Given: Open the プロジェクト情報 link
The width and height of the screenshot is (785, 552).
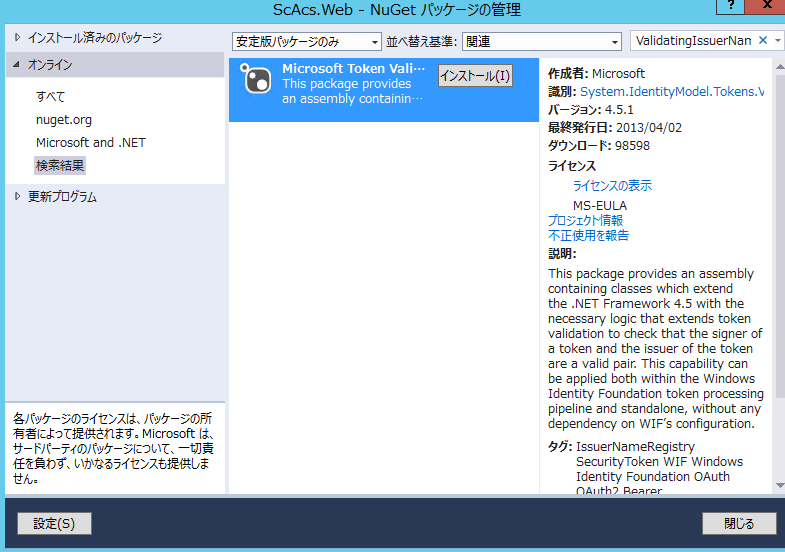Looking at the screenshot, I should 585,221.
